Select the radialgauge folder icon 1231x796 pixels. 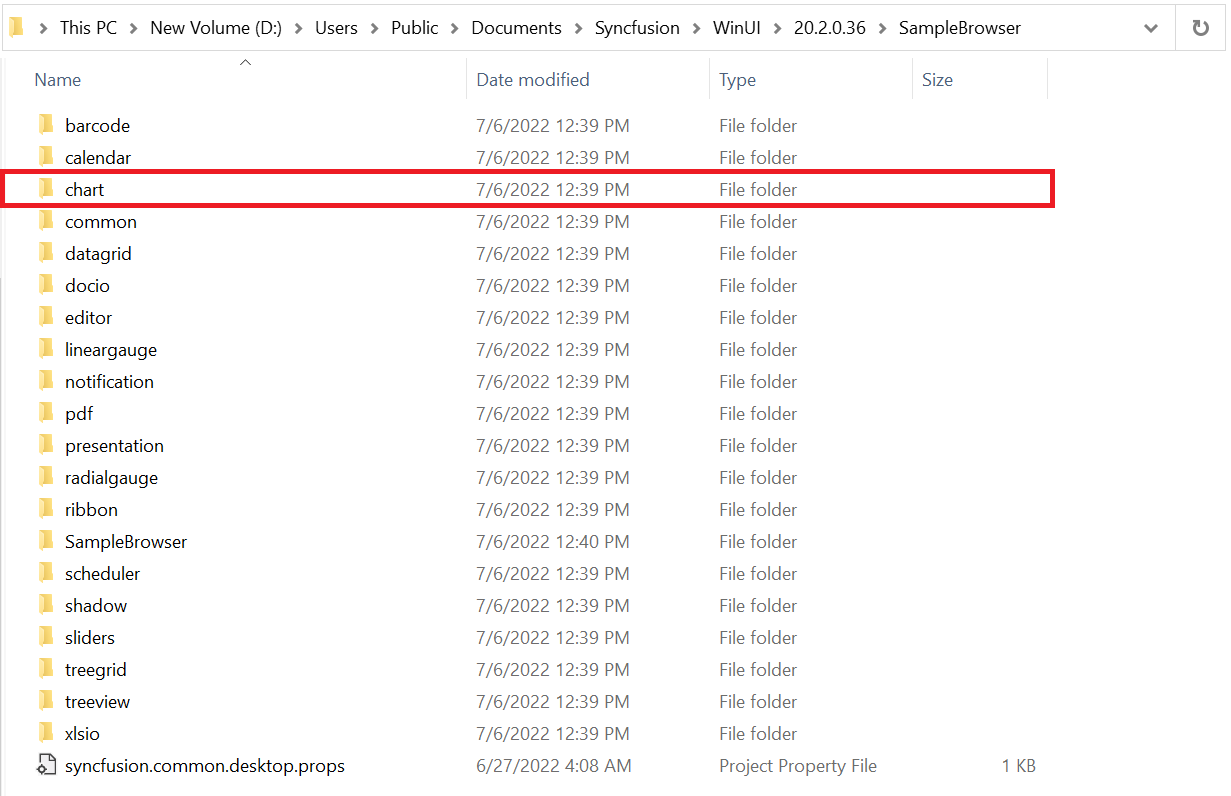tap(46, 477)
